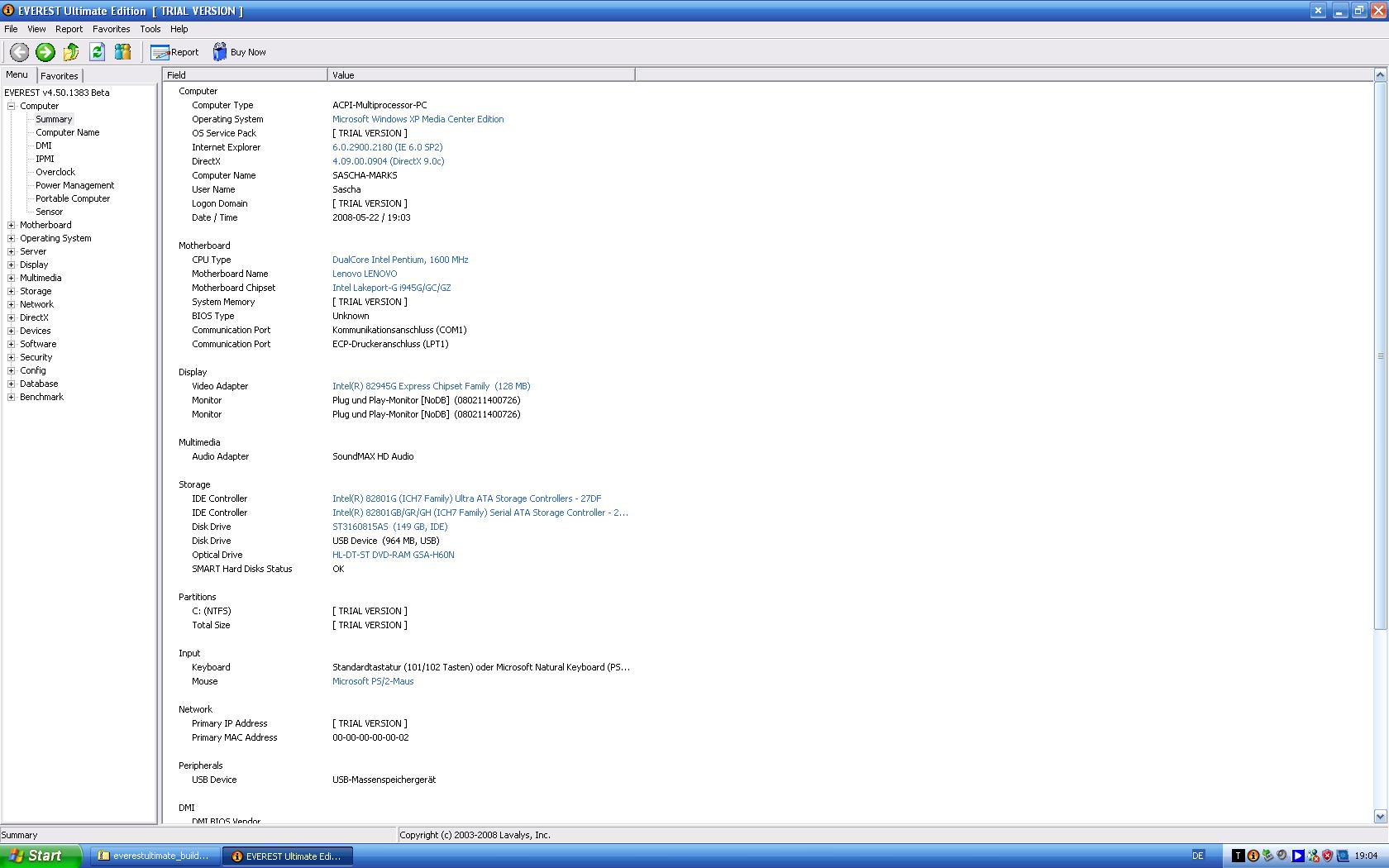This screenshot has width=1389, height=868.
Task: Sort by the Field column header
Action: pyautogui.click(x=246, y=75)
